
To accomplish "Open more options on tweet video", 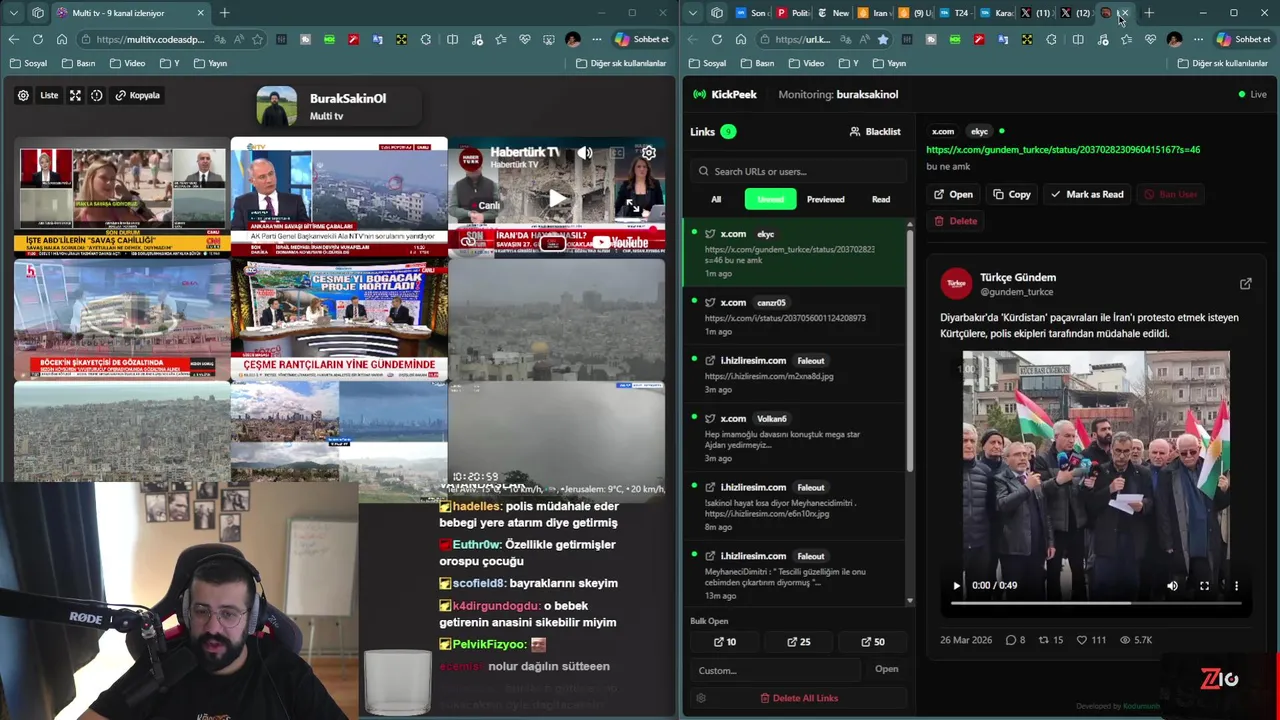I will point(1236,586).
